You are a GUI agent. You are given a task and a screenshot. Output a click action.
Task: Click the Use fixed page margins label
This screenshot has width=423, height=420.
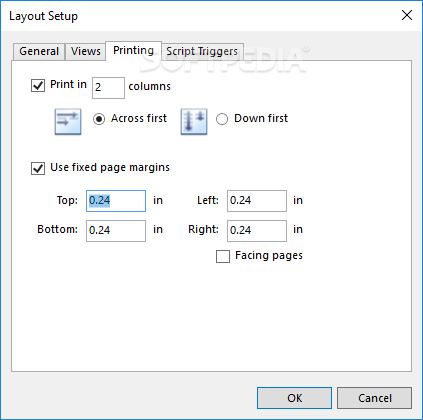pyautogui.click(x=110, y=167)
